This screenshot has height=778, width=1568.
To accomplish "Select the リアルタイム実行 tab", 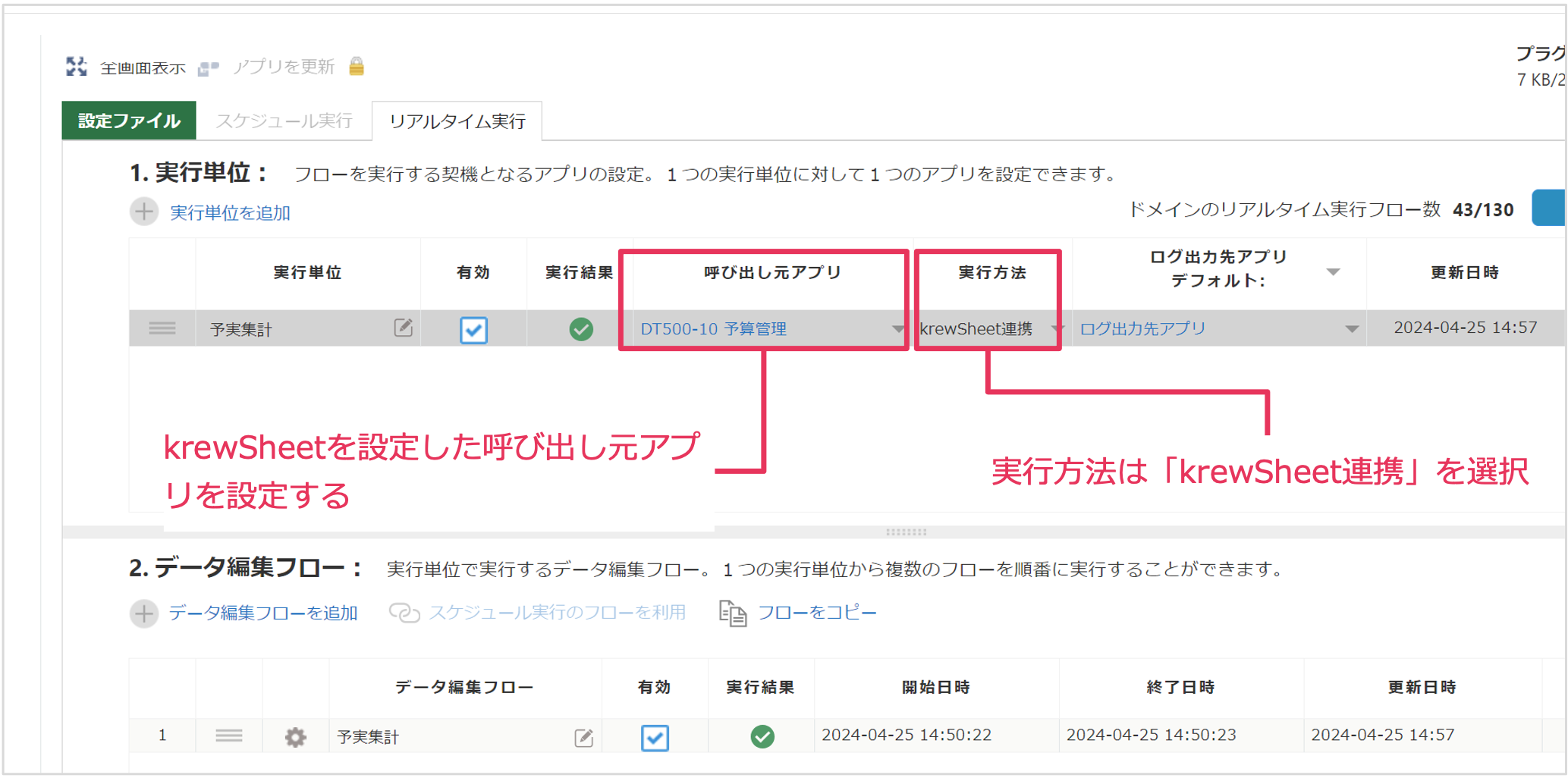I will coord(457,121).
